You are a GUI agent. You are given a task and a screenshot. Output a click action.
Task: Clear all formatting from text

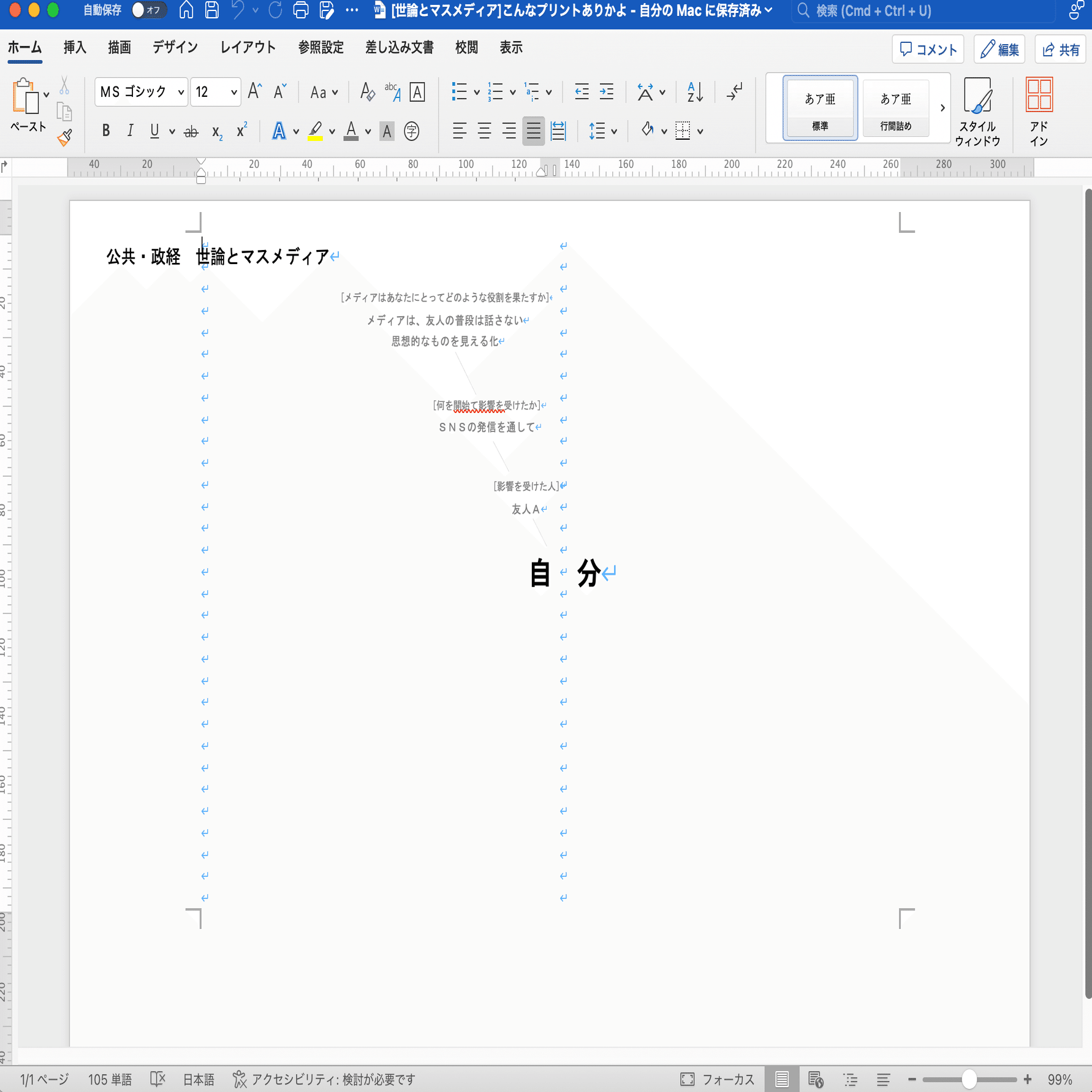[367, 92]
